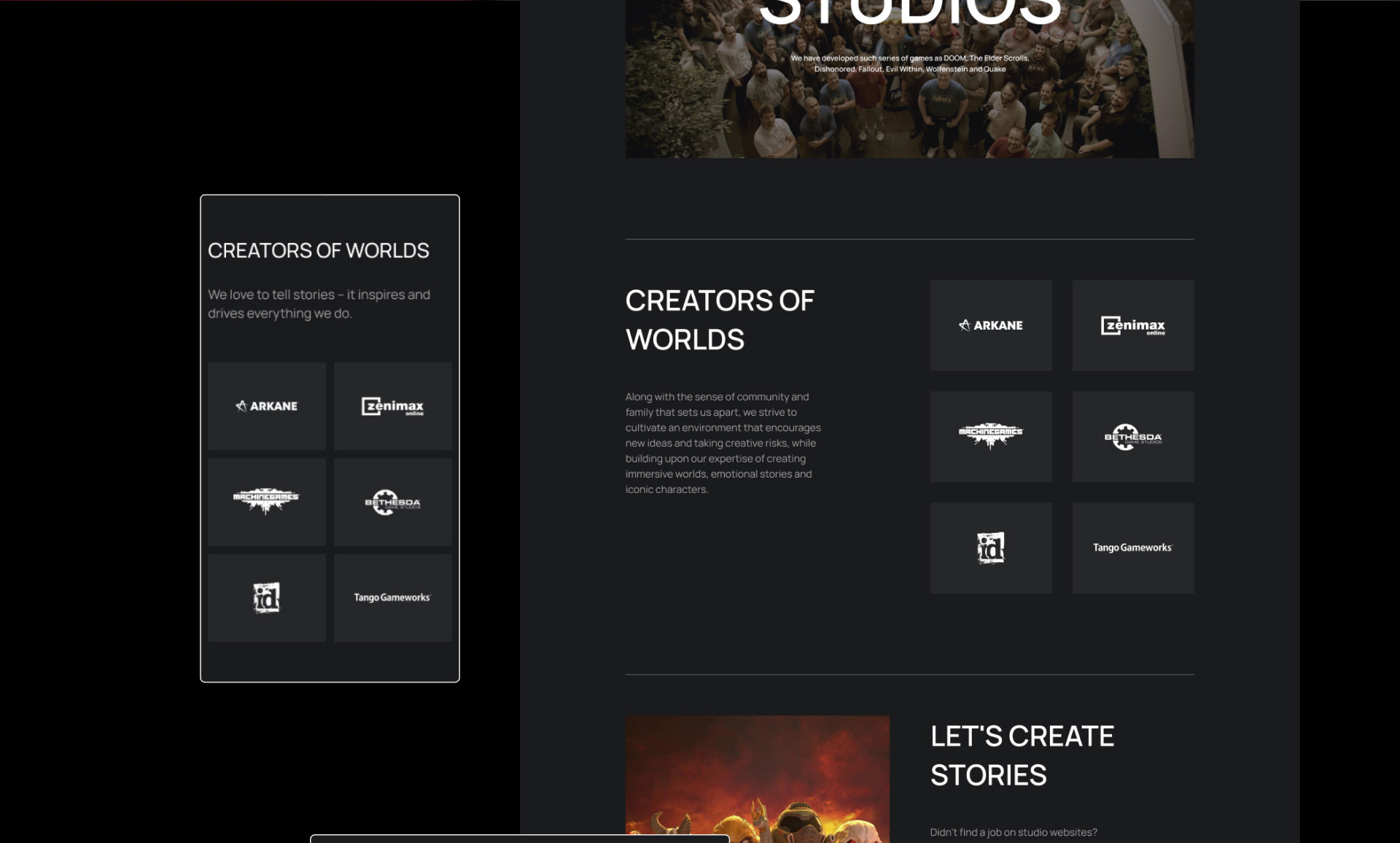The height and width of the screenshot is (843, 1400).
Task: Click the Bethesda Game Studios logo in the left card
Action: (x=392, y=502)
